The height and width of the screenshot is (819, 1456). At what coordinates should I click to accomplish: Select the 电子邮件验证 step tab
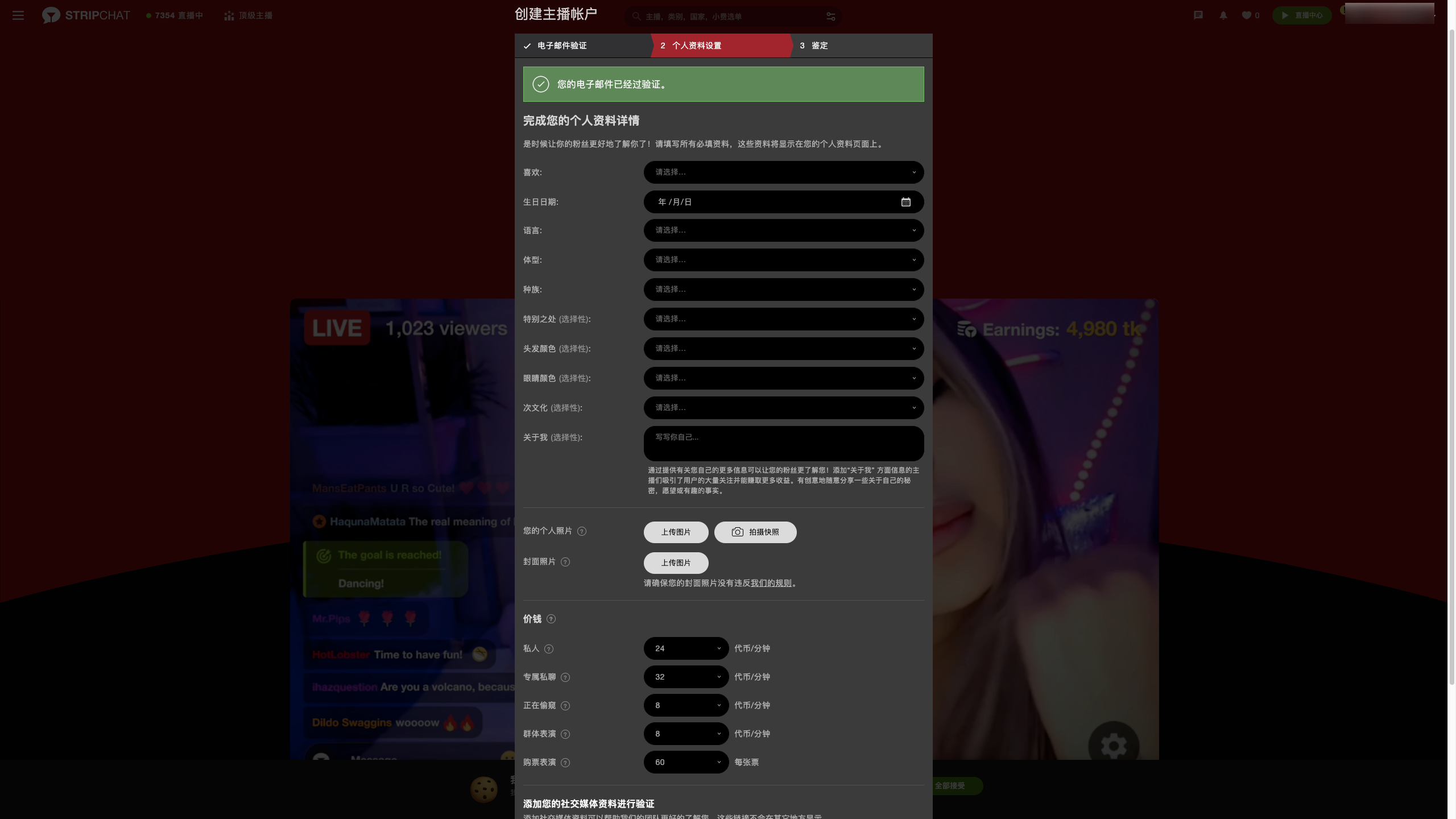point(583,45)
